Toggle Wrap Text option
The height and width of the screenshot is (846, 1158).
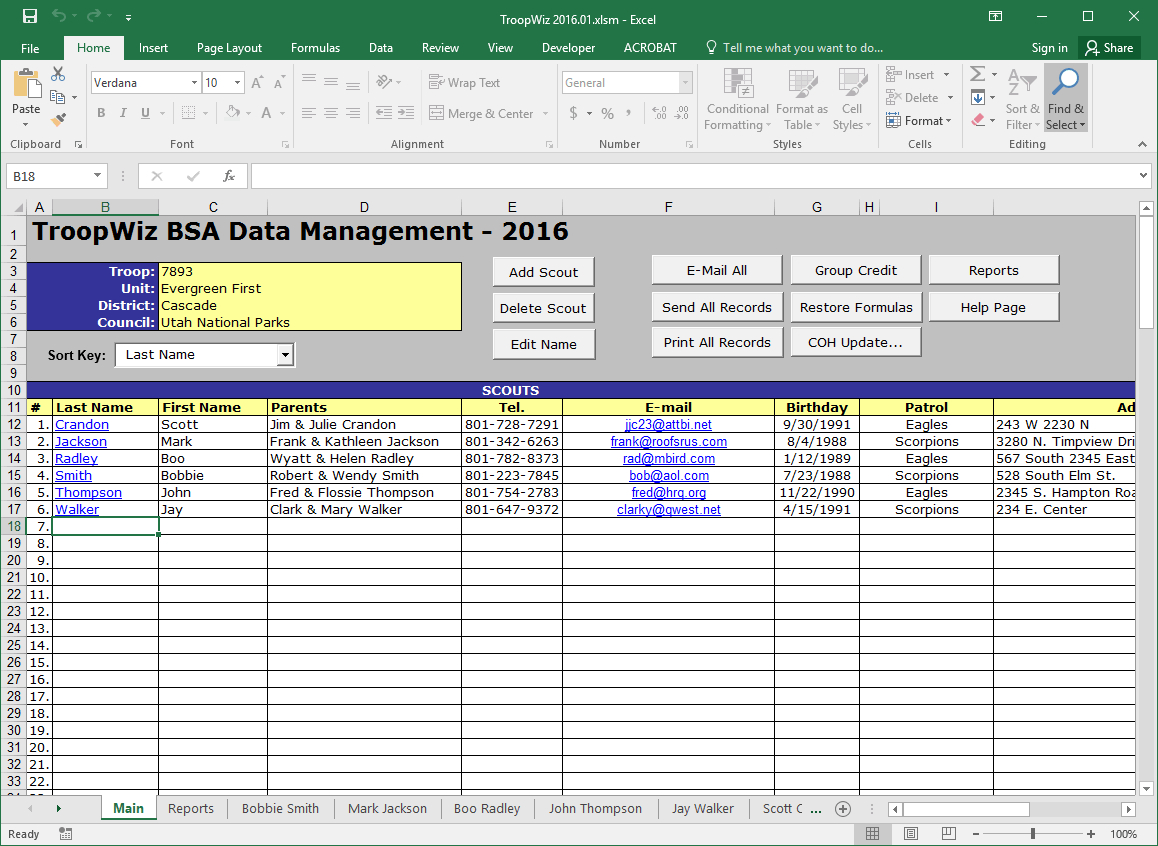pos(464,83)
